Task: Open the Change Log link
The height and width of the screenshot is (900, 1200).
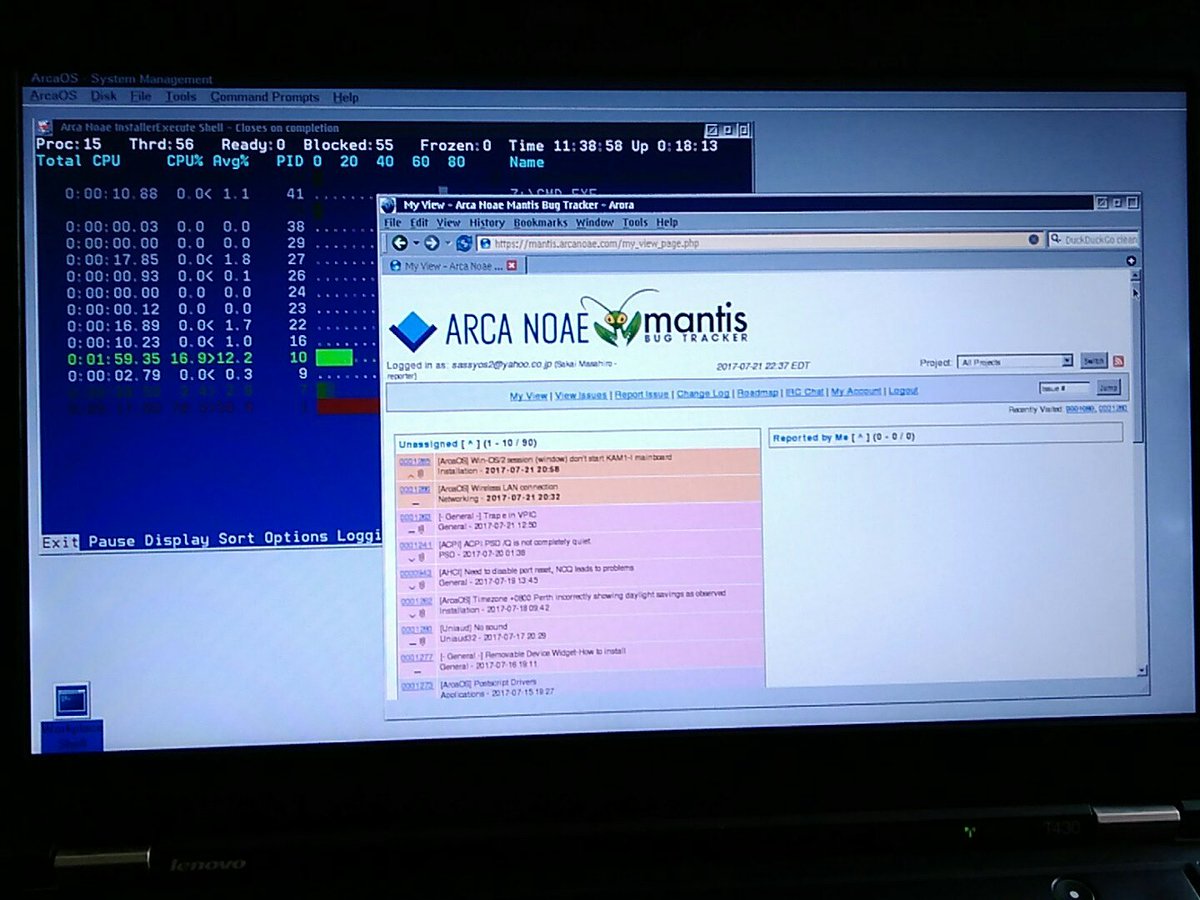Action: coord(701,393)
